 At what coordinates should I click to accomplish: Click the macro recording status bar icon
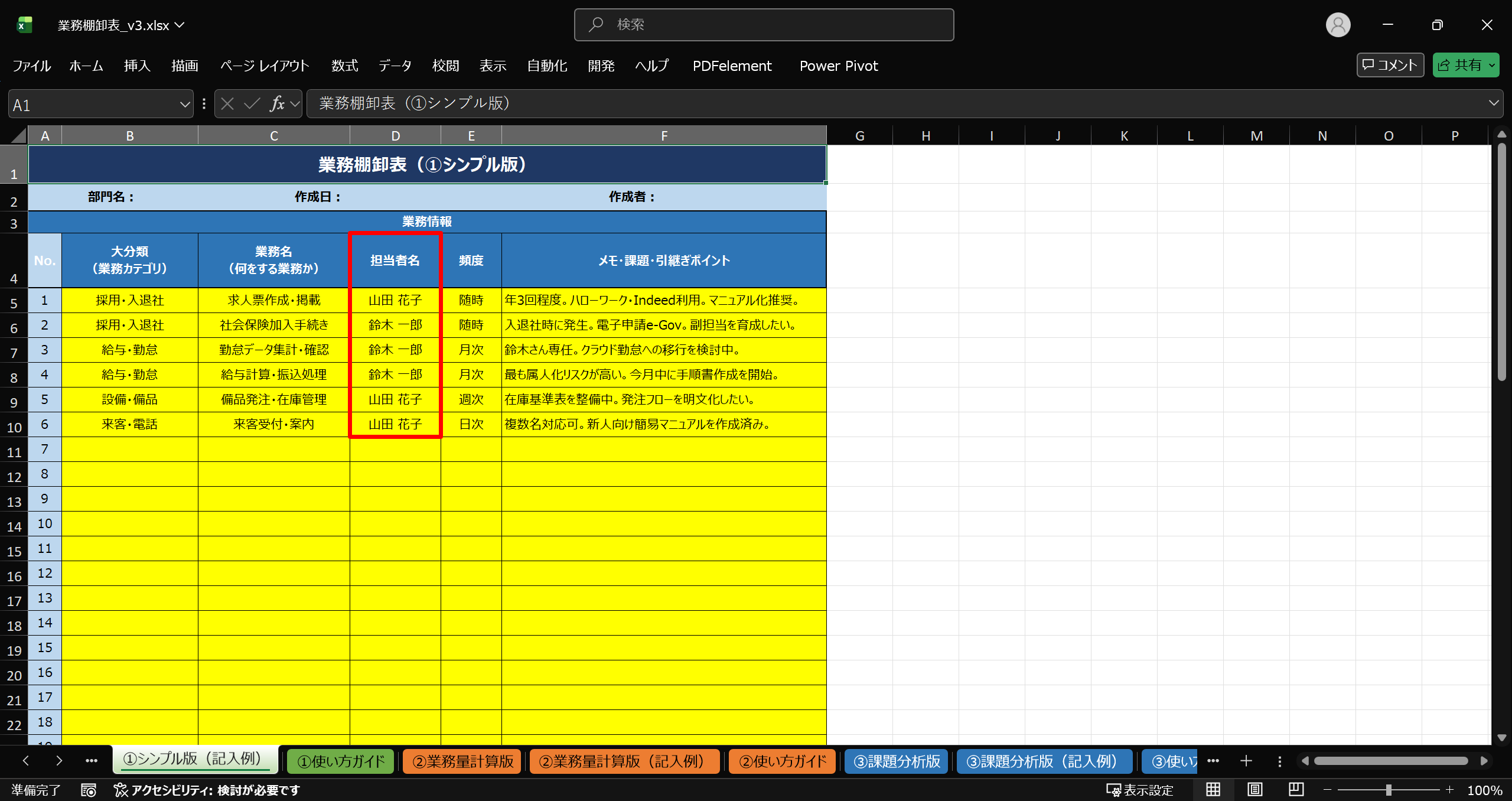point(89,790)
